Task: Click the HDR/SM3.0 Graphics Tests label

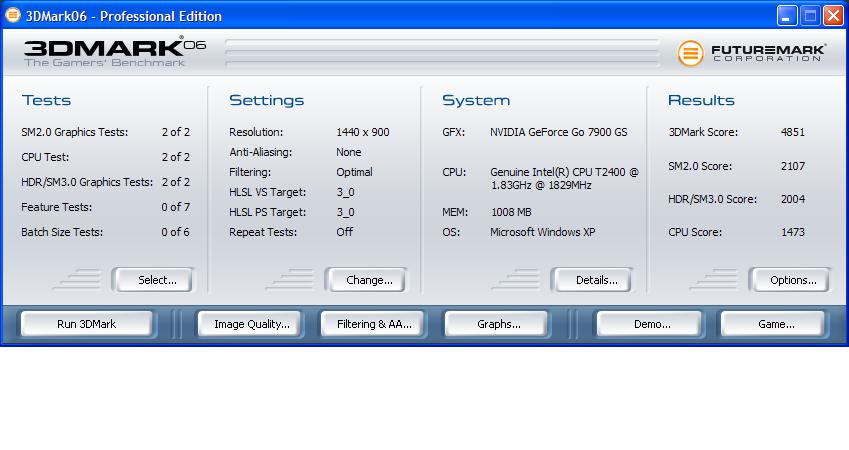Action: pyautogui.click(x=87, y=182)
